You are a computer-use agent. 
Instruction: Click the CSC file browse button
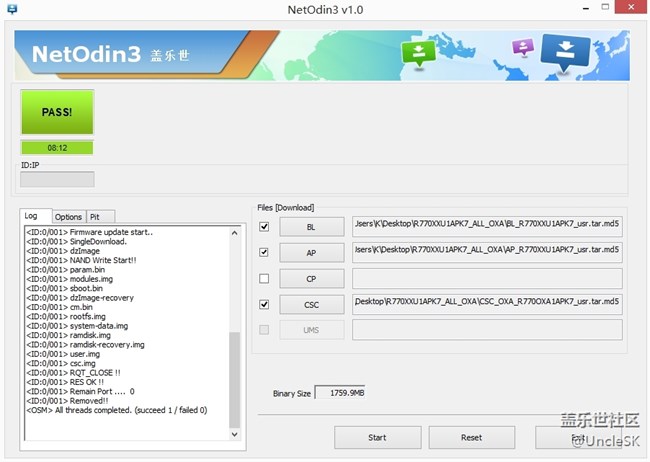coord(311,304)
